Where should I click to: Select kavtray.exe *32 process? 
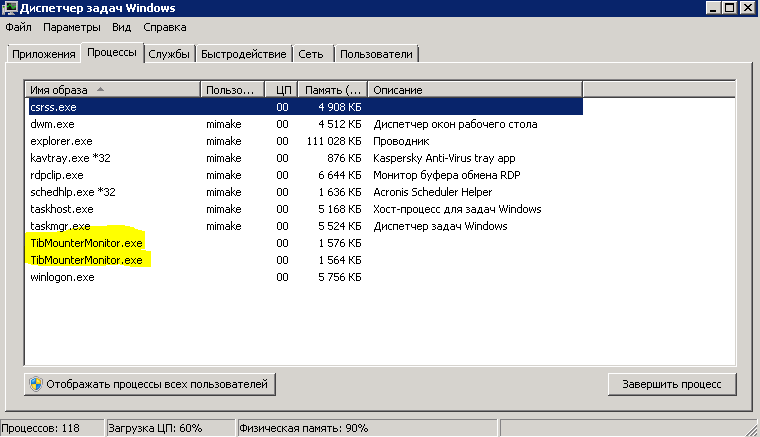(304, 158)
